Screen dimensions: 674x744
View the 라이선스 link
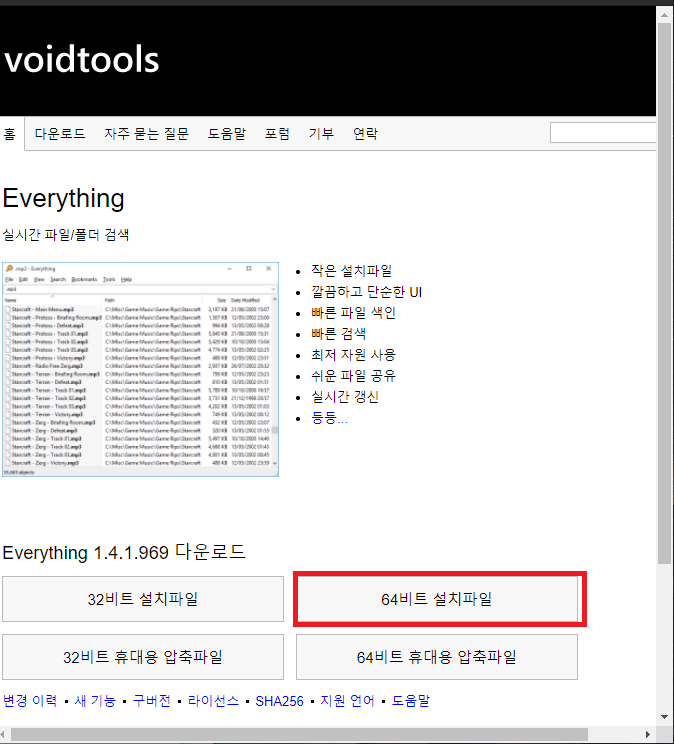(213, 701)
